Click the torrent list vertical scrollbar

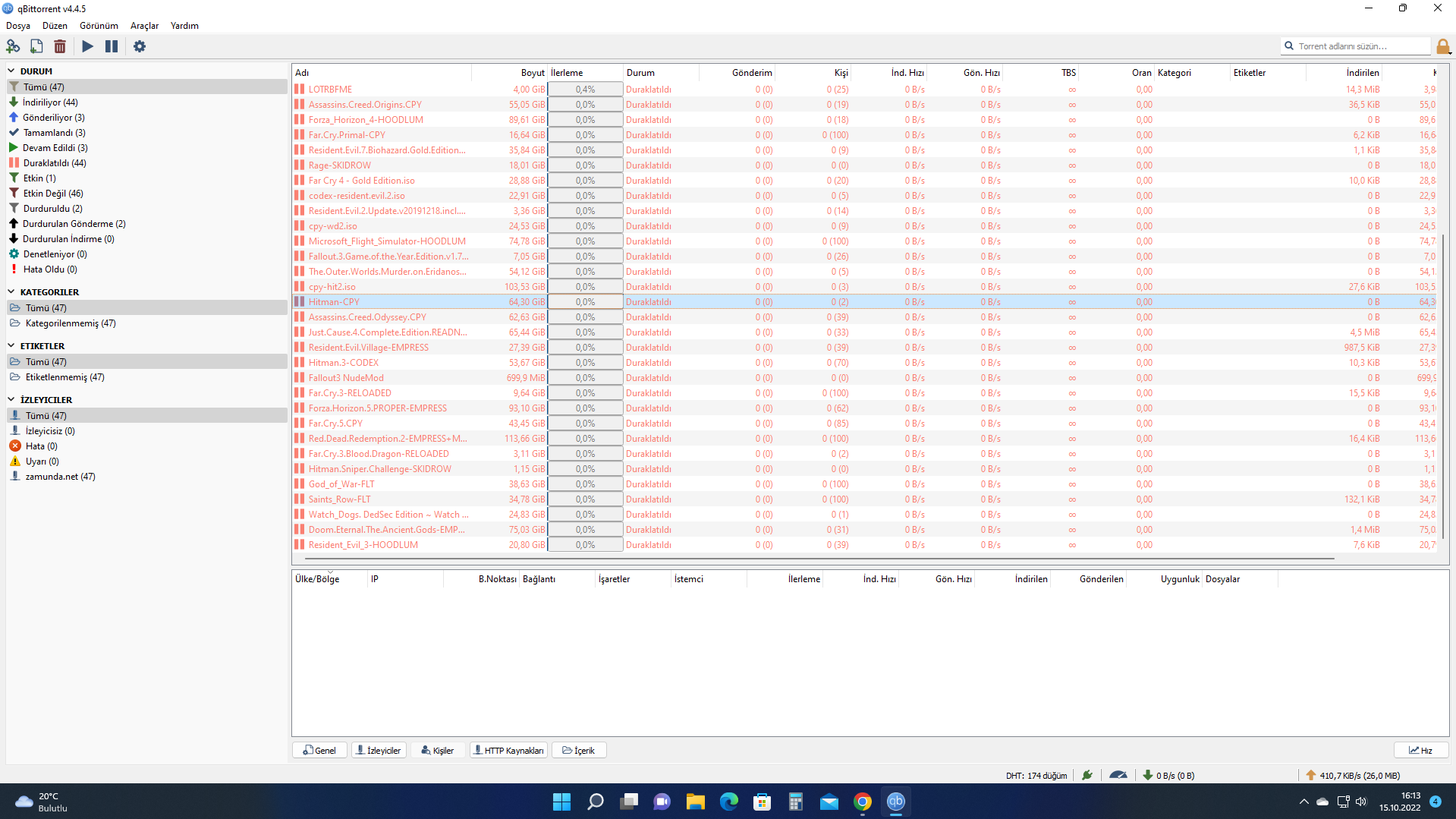1444,386
